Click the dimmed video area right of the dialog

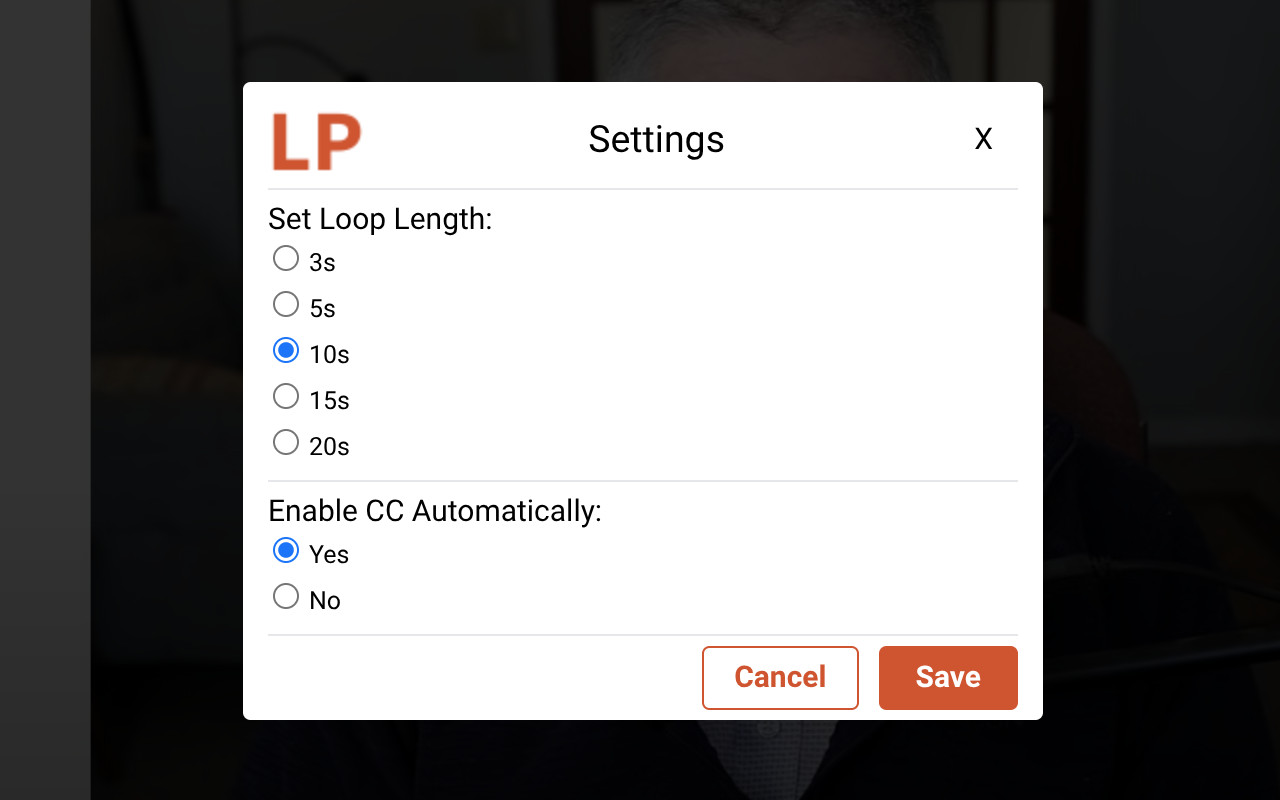[x=1160, y=400]
